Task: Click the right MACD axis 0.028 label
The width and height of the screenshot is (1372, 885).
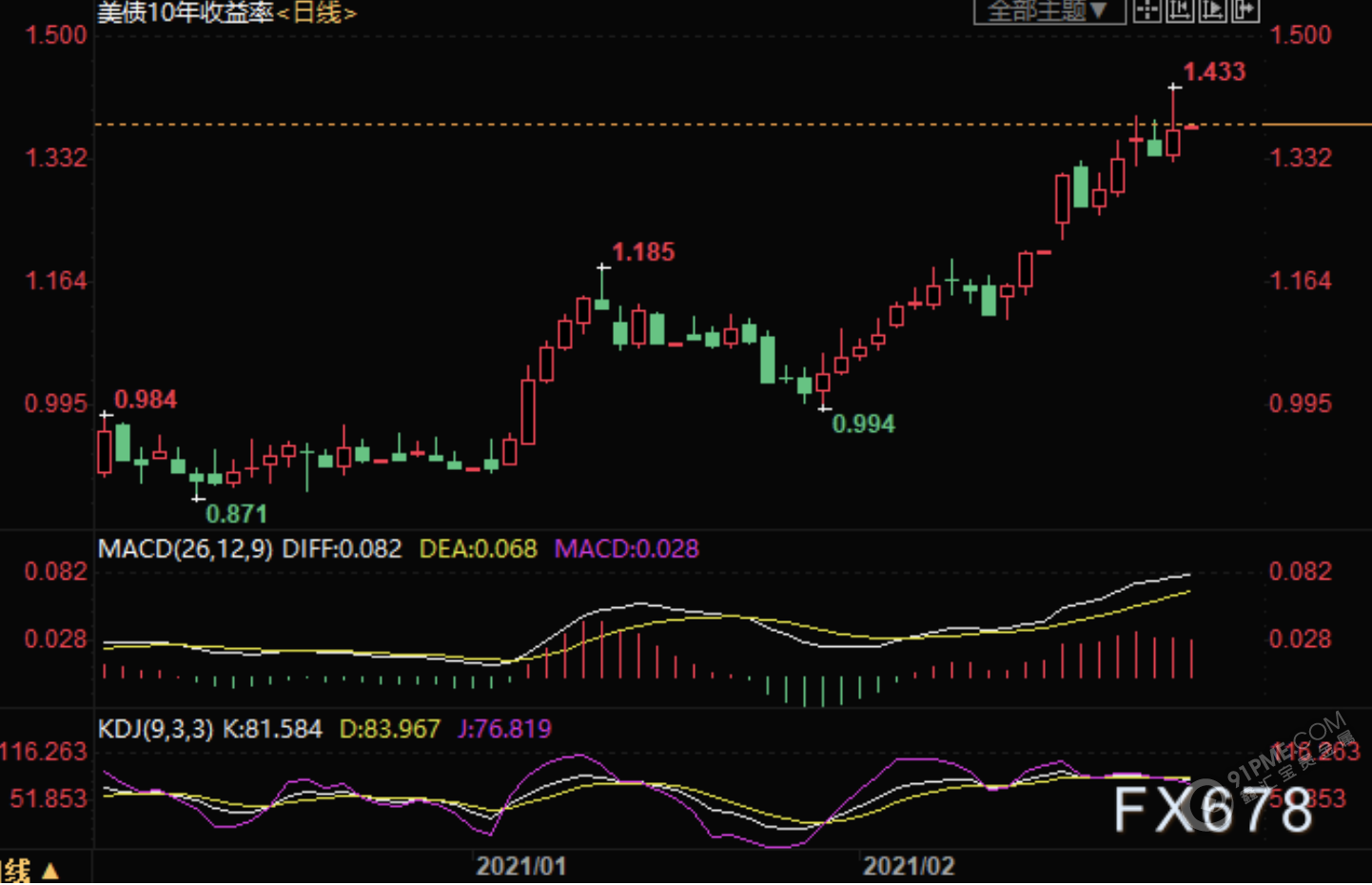Action: coord(1301,639)
